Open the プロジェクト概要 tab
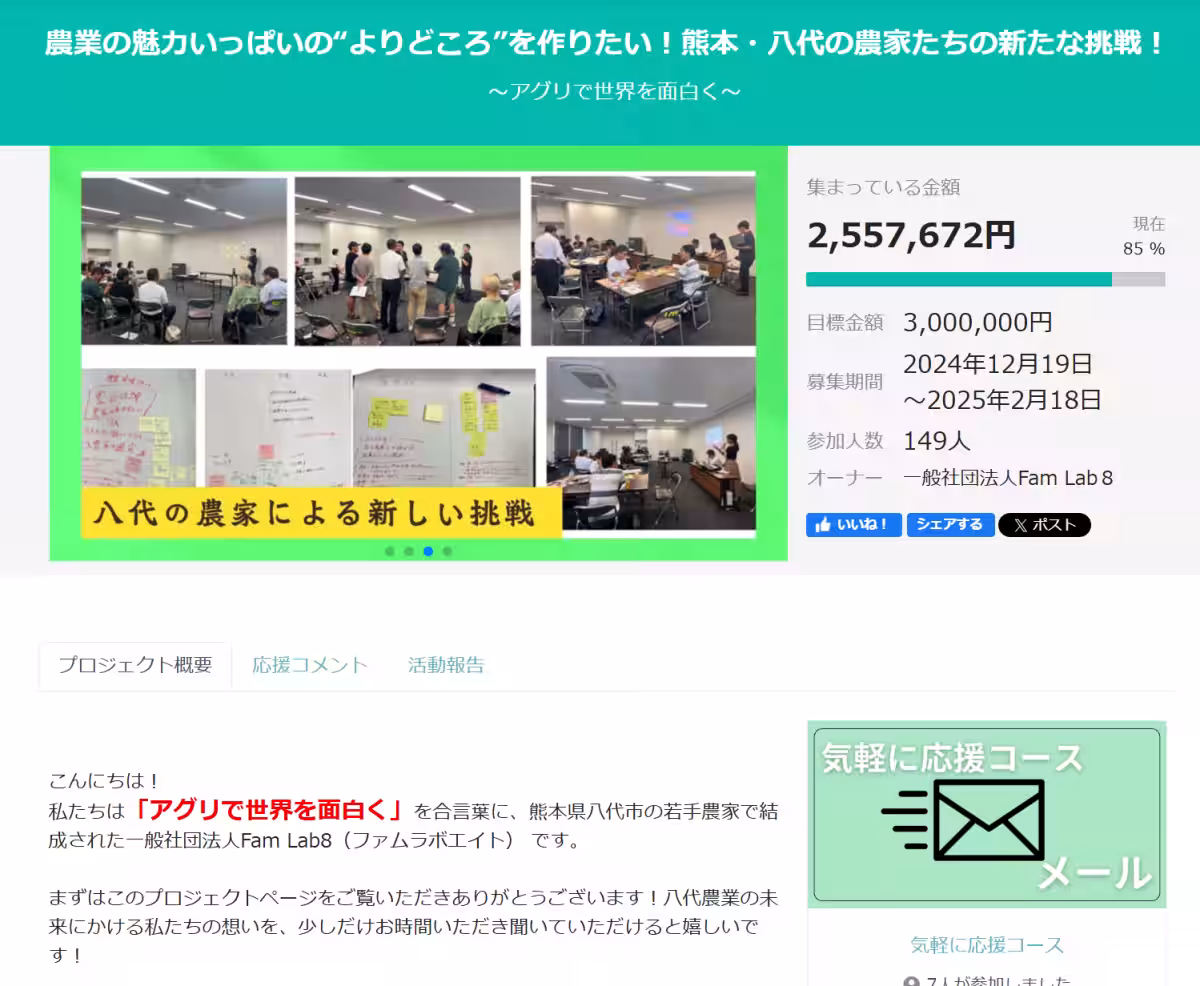This screenshot has height=986, width=1200. (x=135, y=665)
